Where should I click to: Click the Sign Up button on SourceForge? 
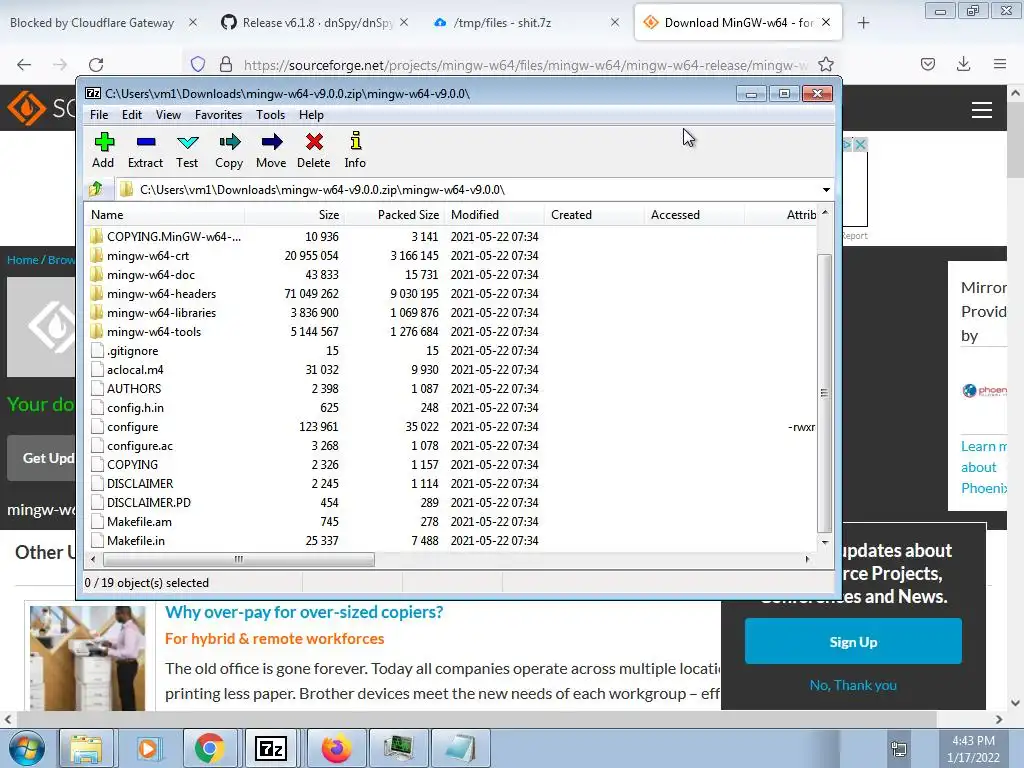point(853,642)
